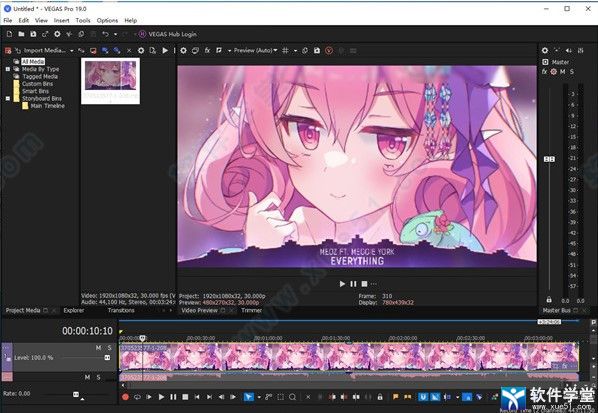Open the undo history dropdown arrow
The width and height of the screenshot is (598, 413).
click(x=115, y=34)
